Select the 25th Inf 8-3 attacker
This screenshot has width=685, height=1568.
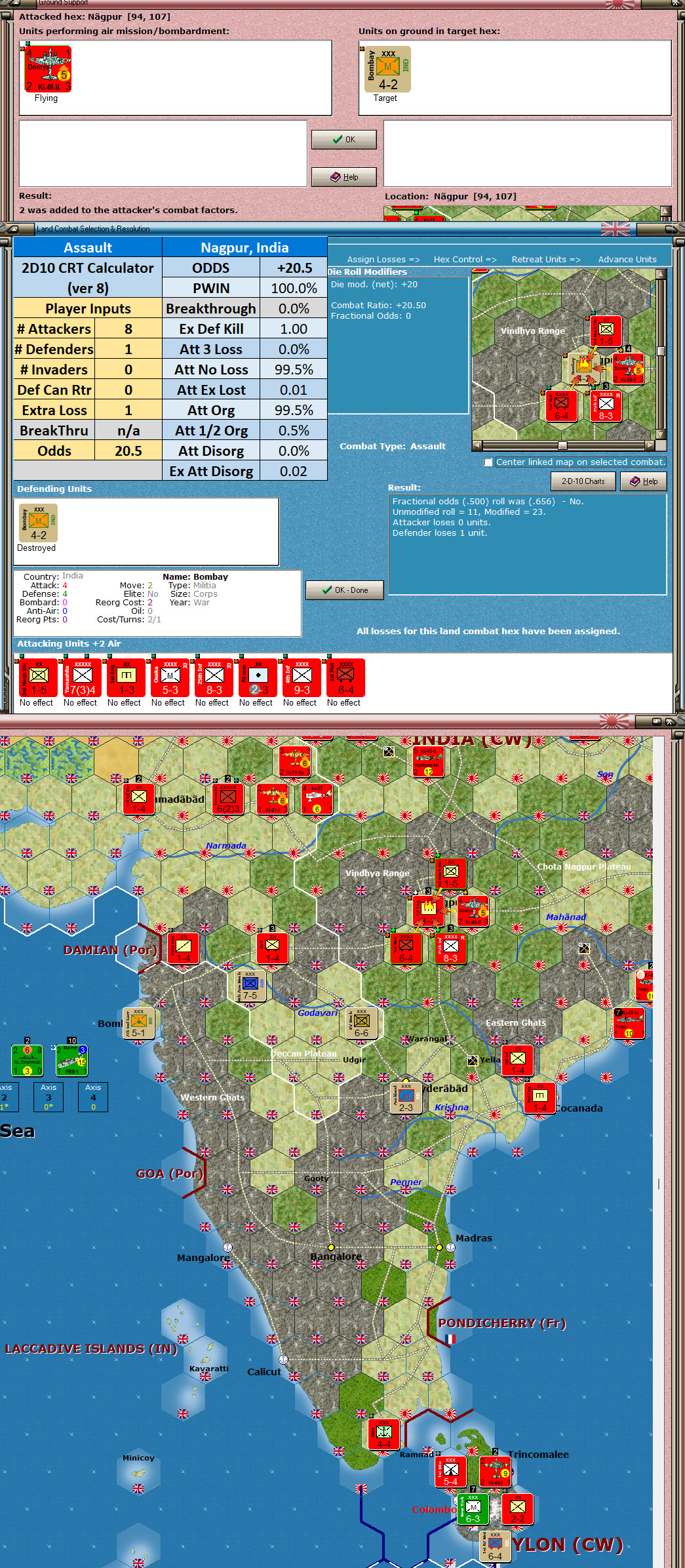[x=214, y=677]
